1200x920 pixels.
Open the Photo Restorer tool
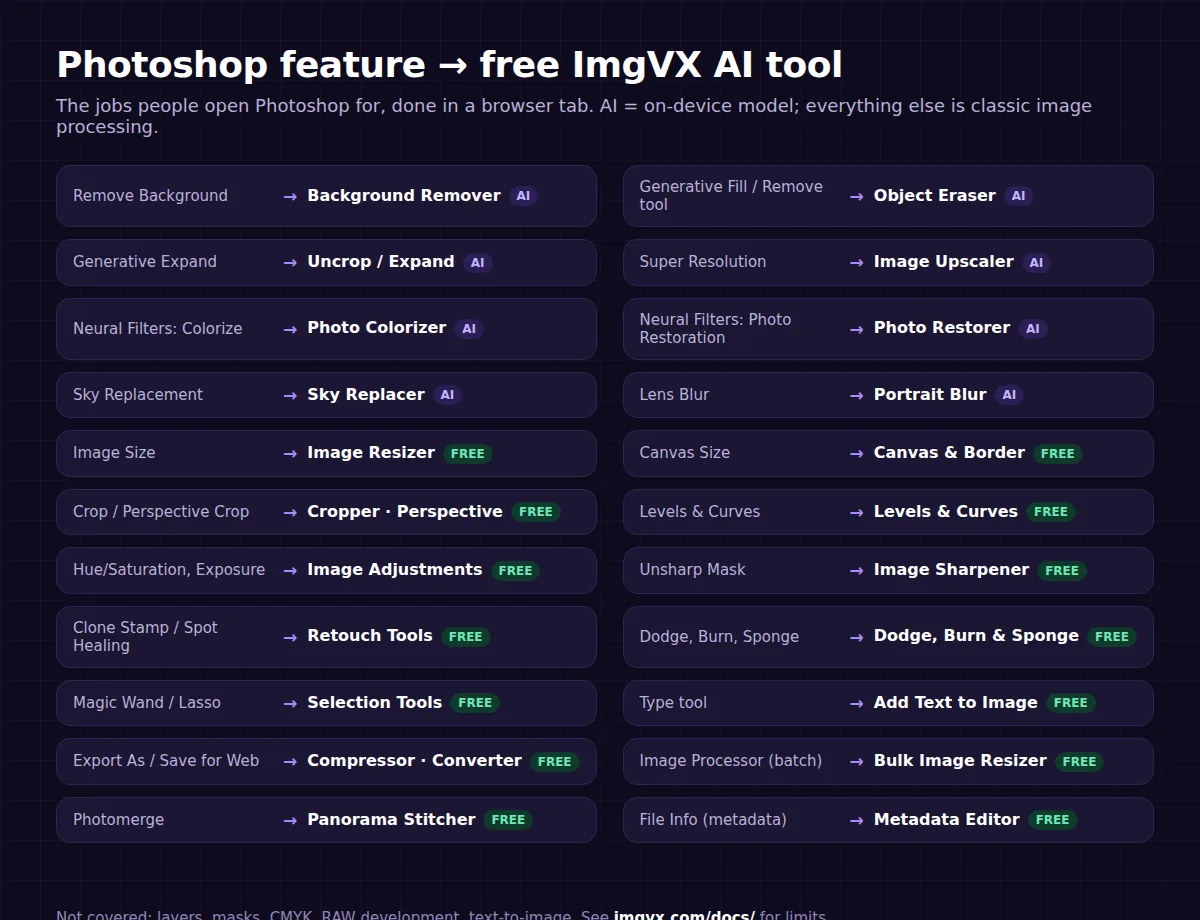point(942,328)
